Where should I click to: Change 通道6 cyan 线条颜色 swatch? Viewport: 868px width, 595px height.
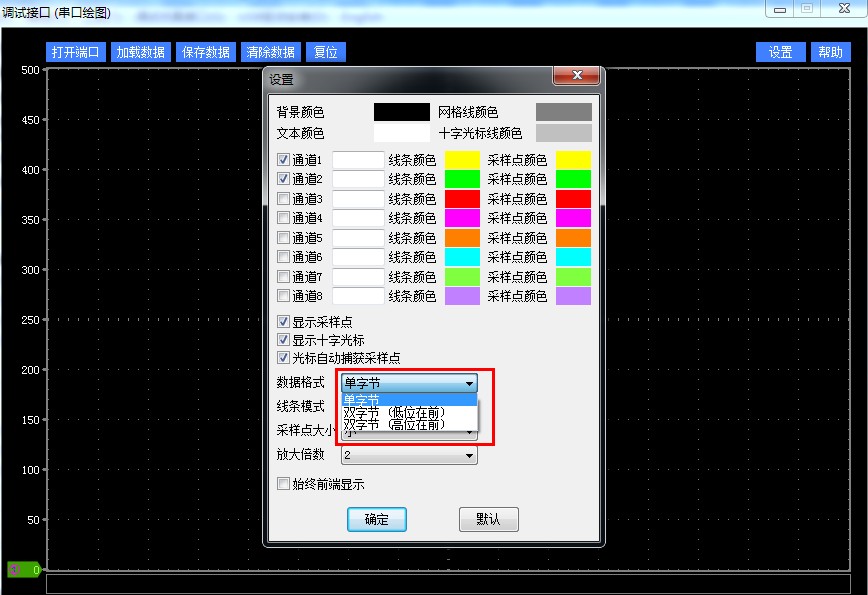462,257
